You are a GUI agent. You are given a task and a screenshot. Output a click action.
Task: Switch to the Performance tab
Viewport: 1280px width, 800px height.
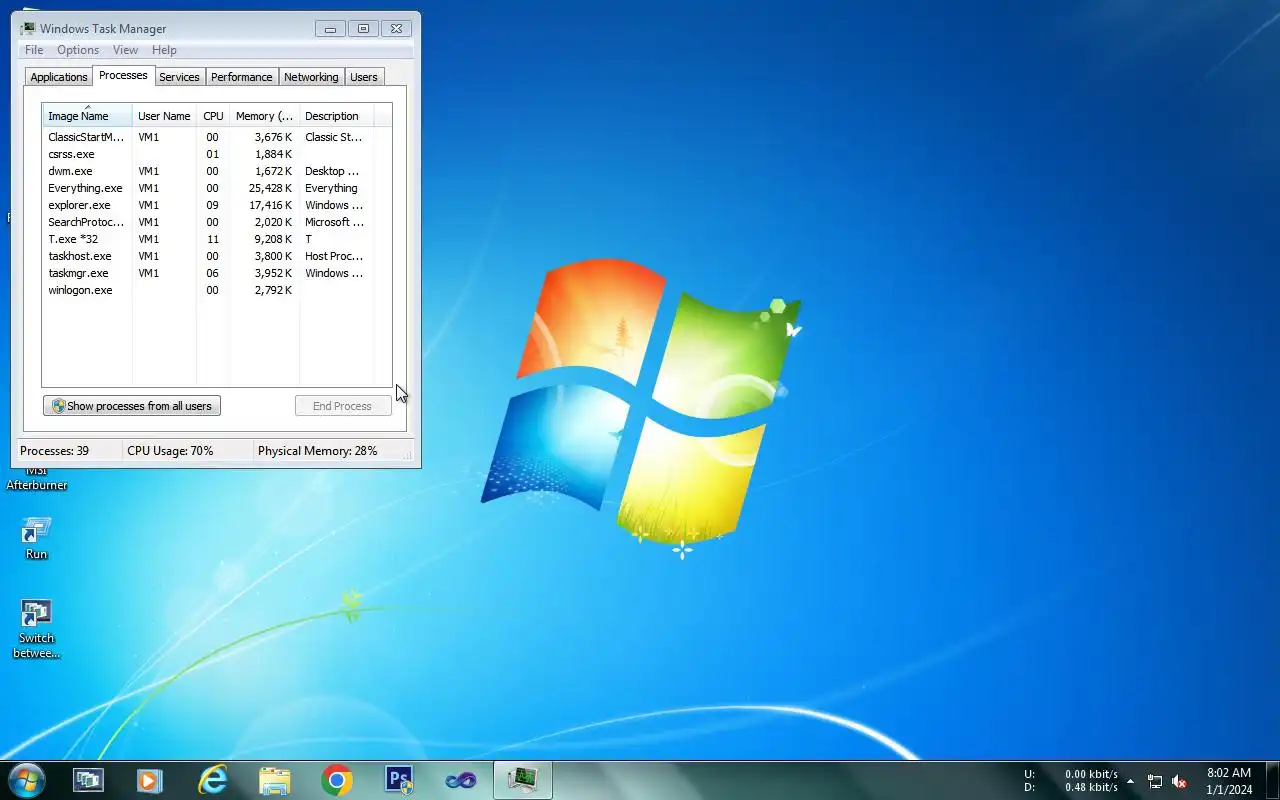pyautogui.click(x=242, y=77)
